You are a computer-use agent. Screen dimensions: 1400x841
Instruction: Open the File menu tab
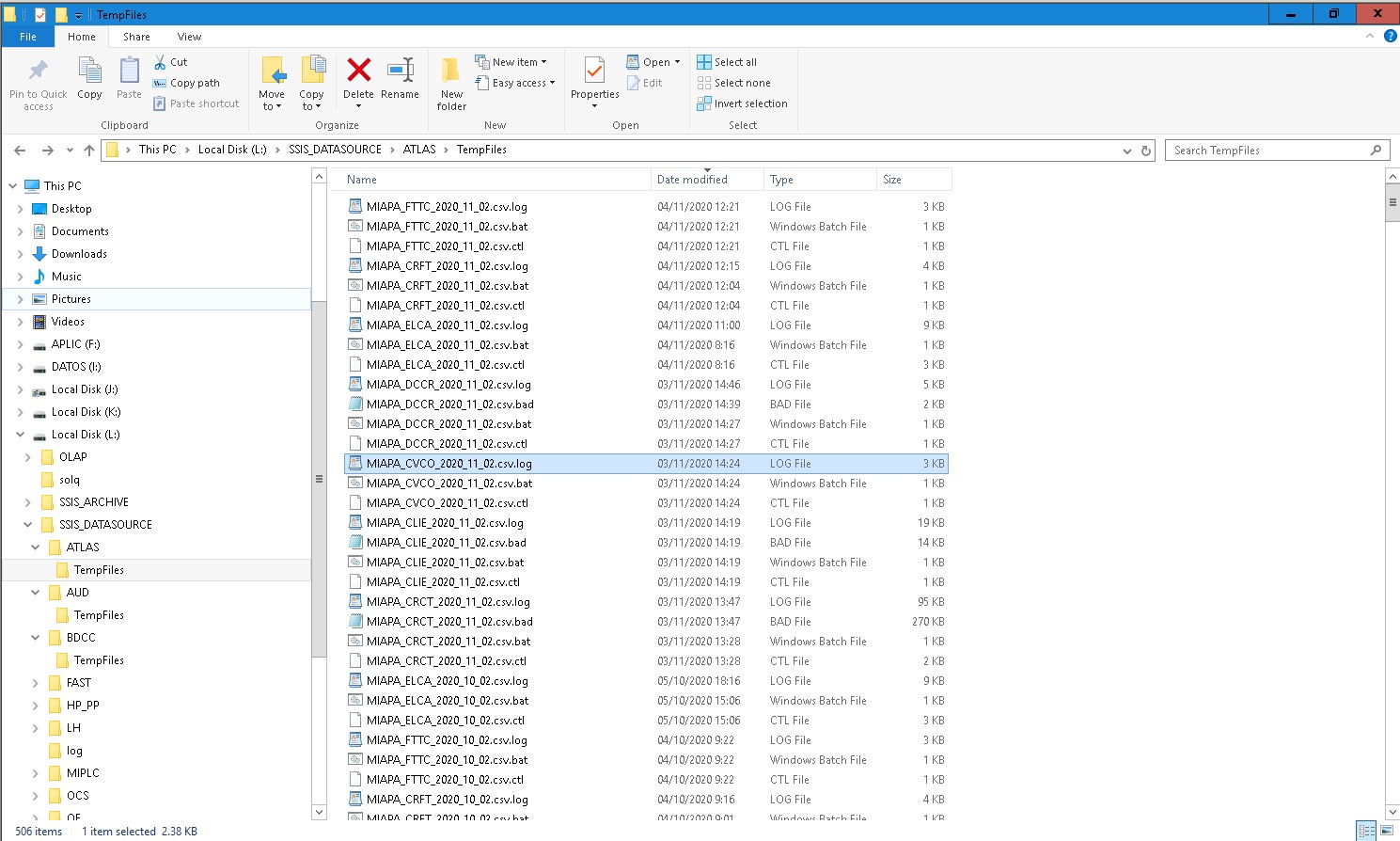pyautogui.click(x=28, y=37)
